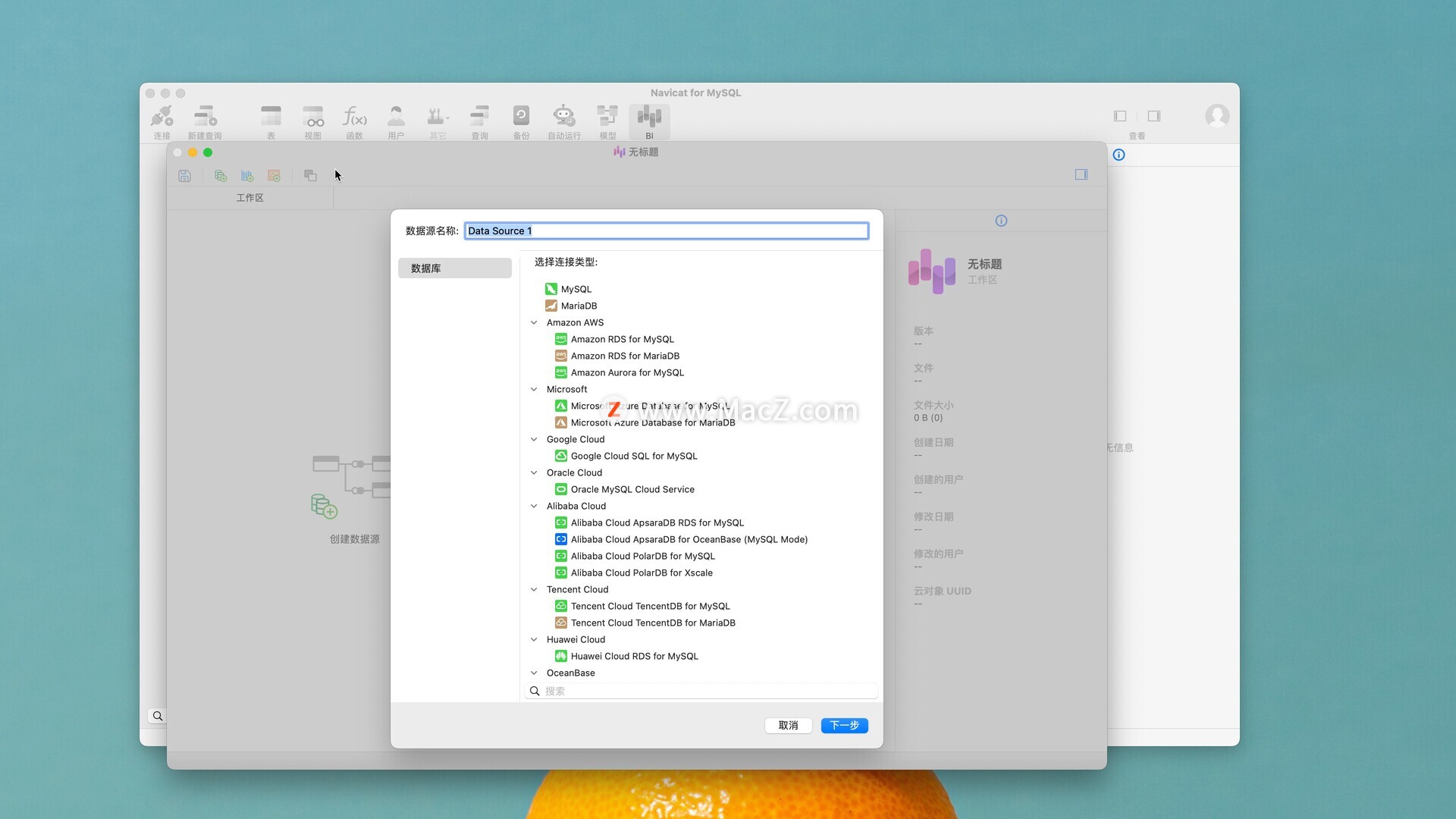
Task: Collapse the Huawei Cloud group
Action: point(534,639)
